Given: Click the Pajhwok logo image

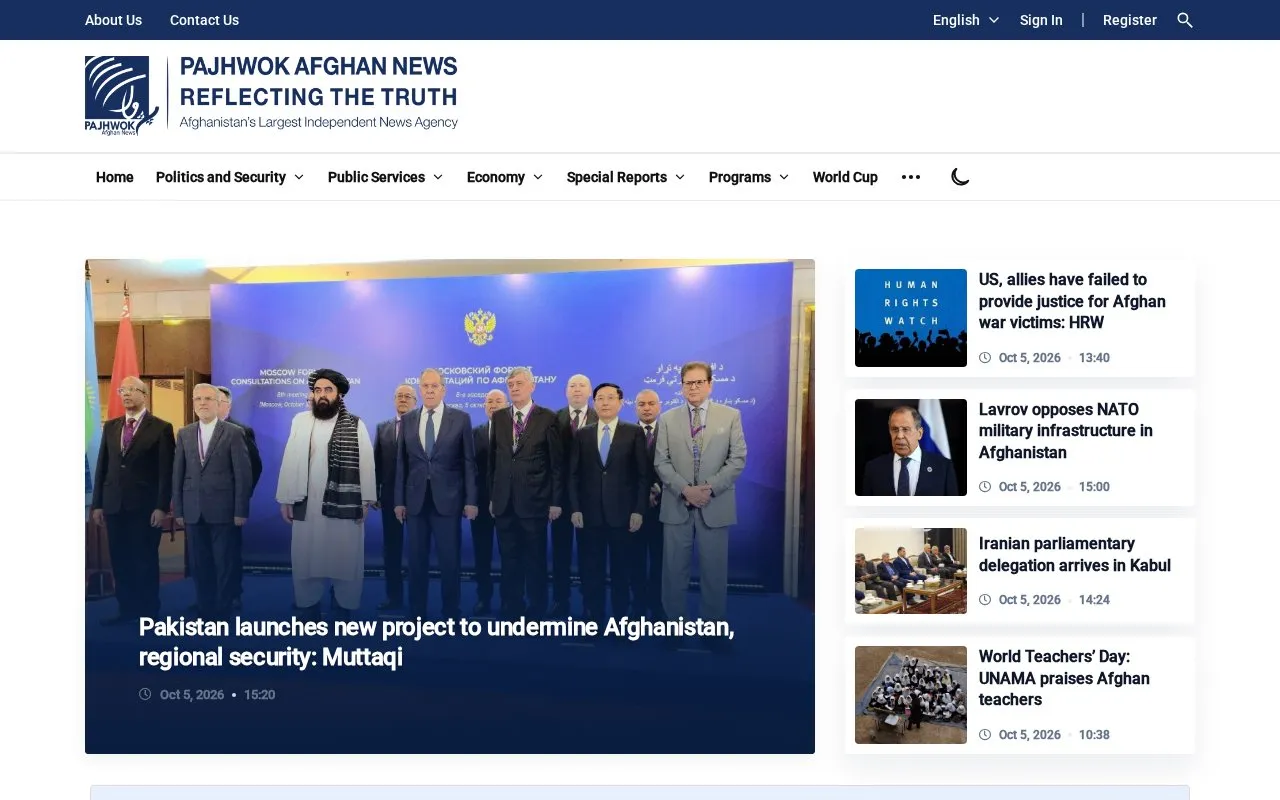Looking at the screenshot, I should pos(121,96).
